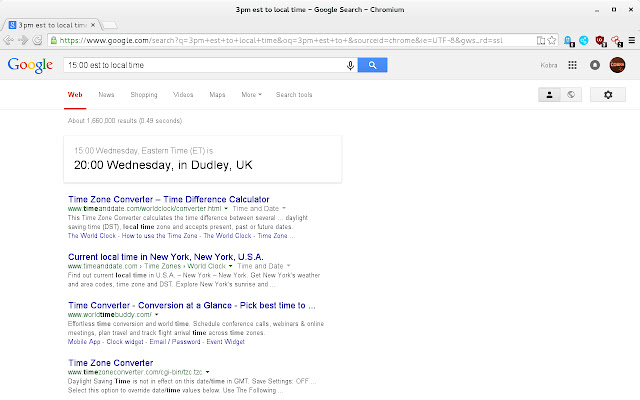The image size is (640, 400).
Task: Open the red cloud extension icon
Action: [x=616, y=41]
